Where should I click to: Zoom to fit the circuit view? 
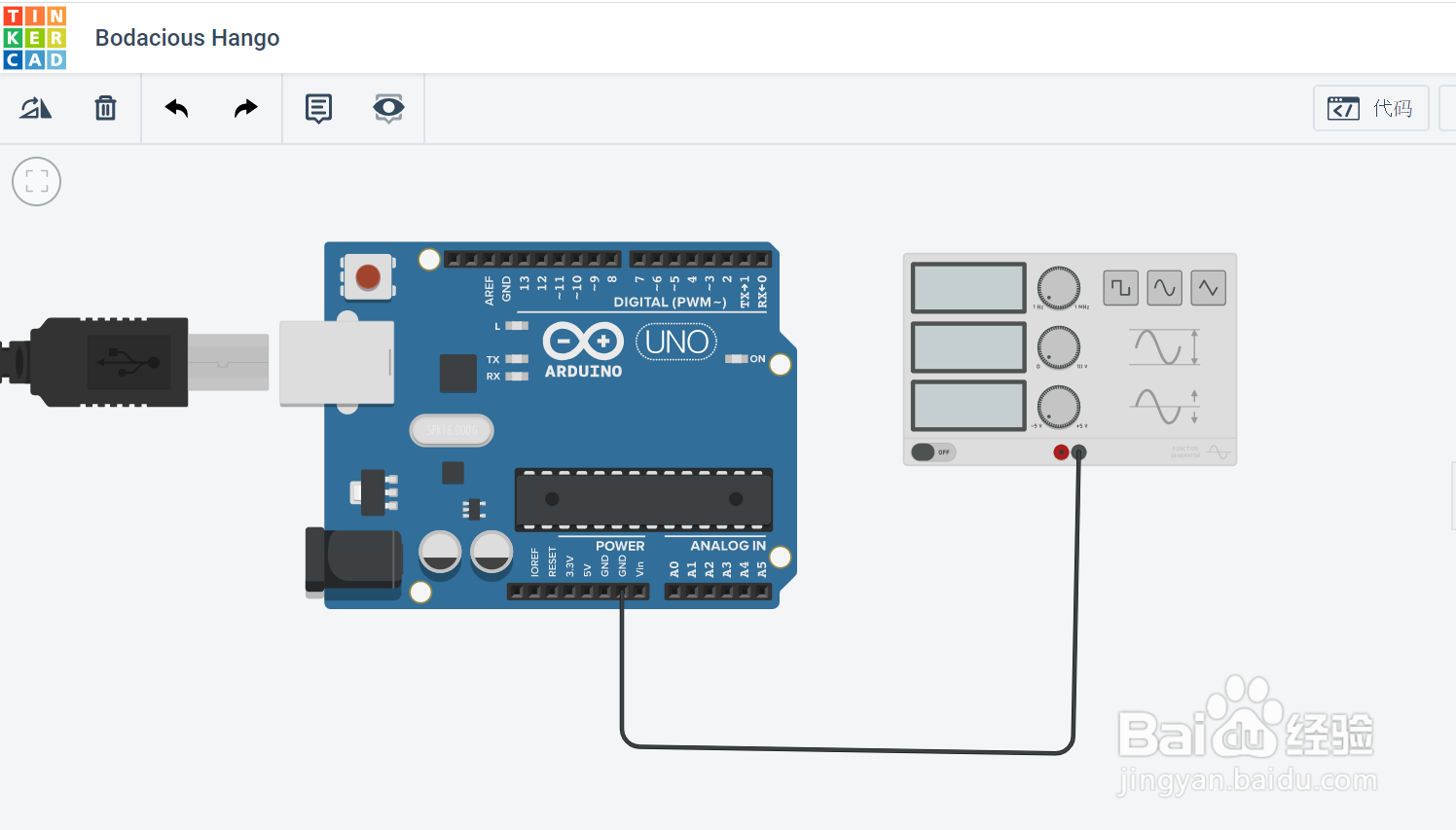coord(37,182)
